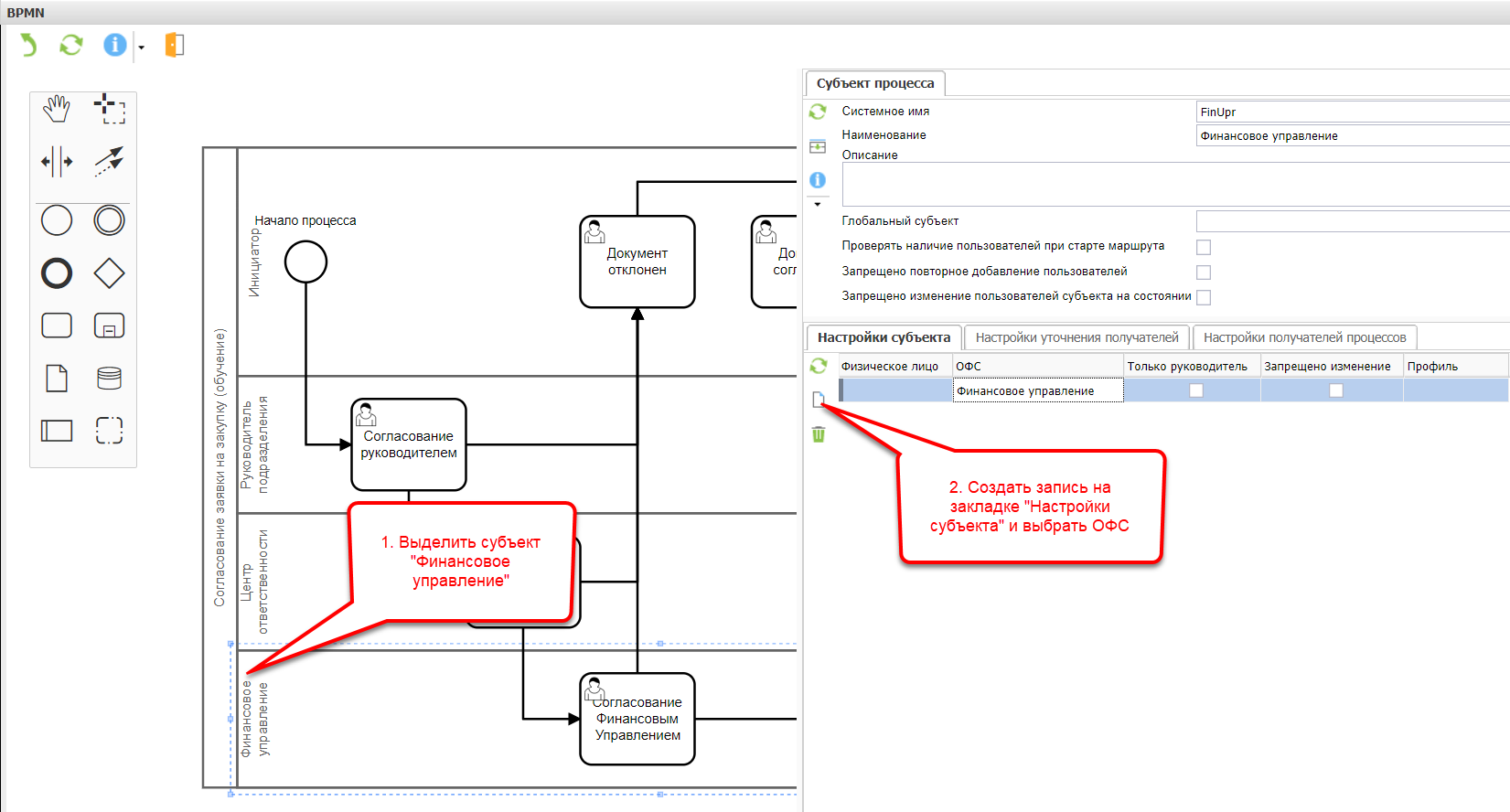Click the 'ОФС' column header

[x=1037, y=366]
